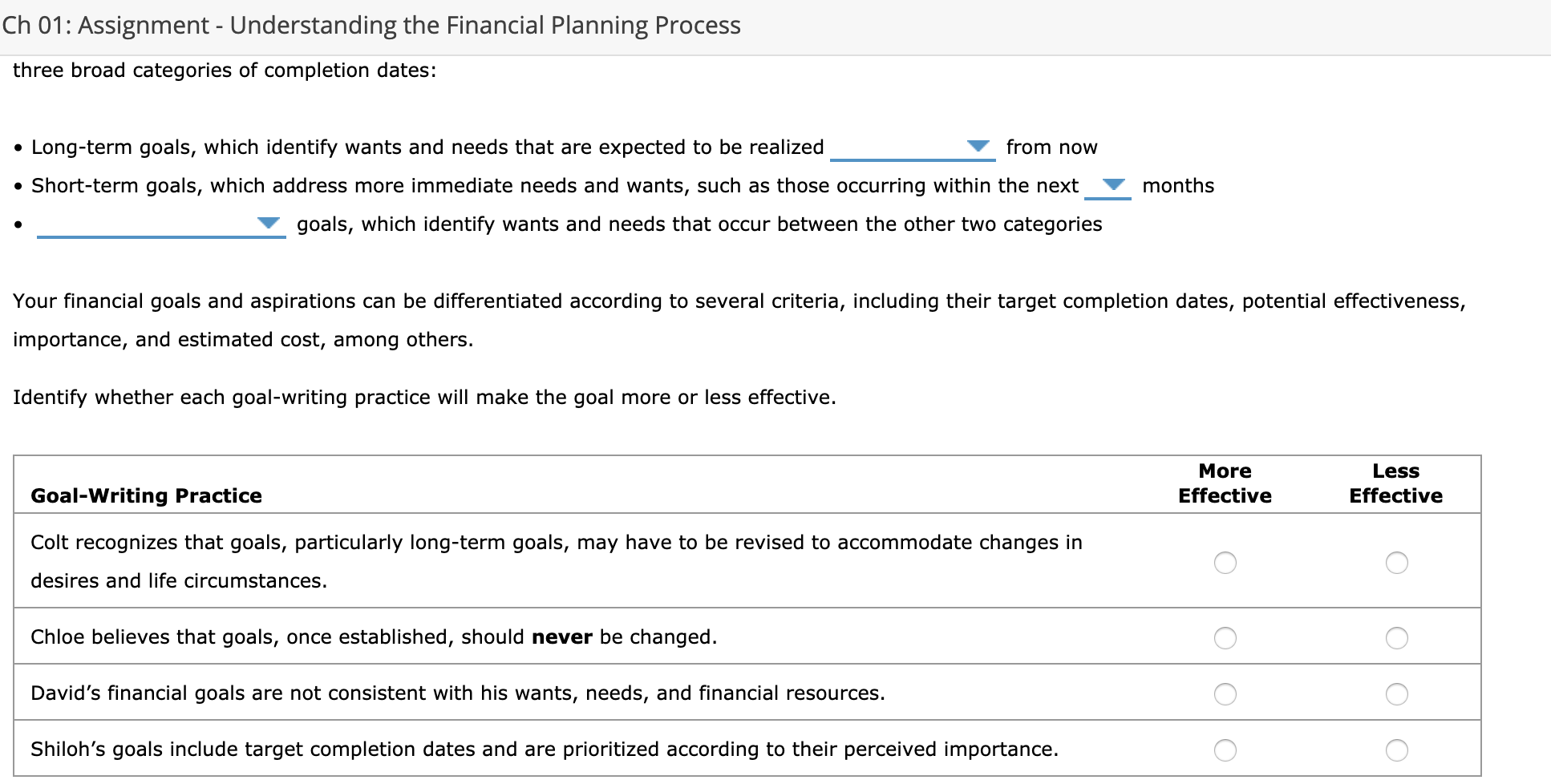The width and height of the screenshot is (1551, 784).
Task: Mark Shiloh's goals as More Effective
Action: coord(1225,751)
